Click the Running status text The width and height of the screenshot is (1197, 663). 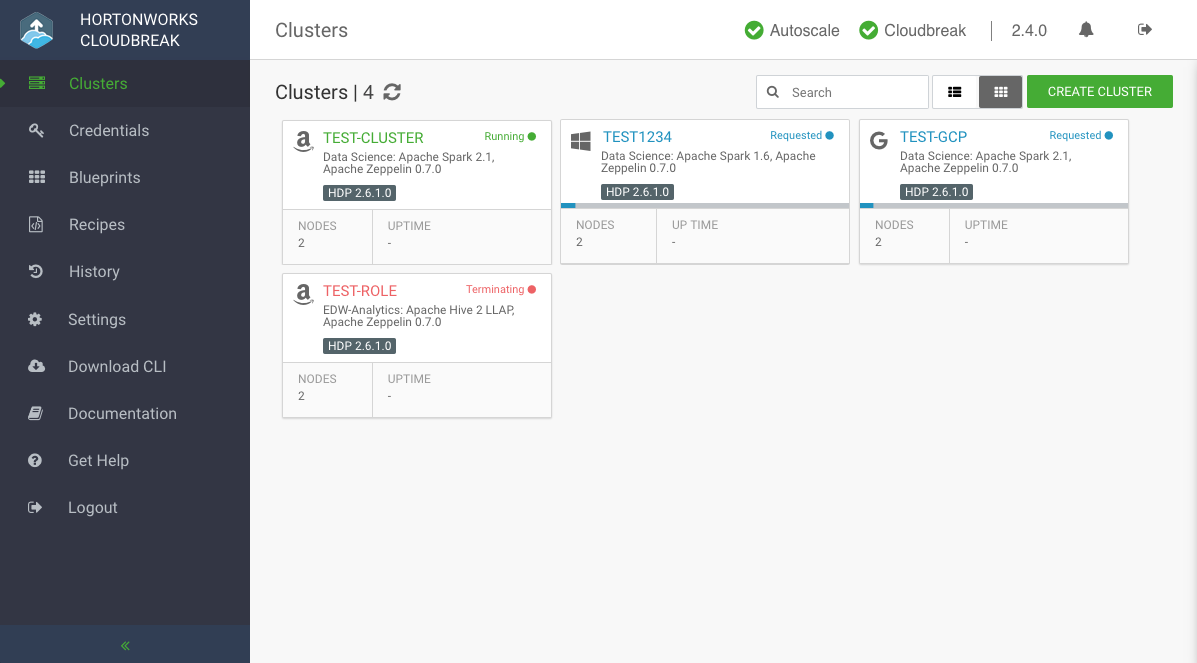(x=504, y=137)
